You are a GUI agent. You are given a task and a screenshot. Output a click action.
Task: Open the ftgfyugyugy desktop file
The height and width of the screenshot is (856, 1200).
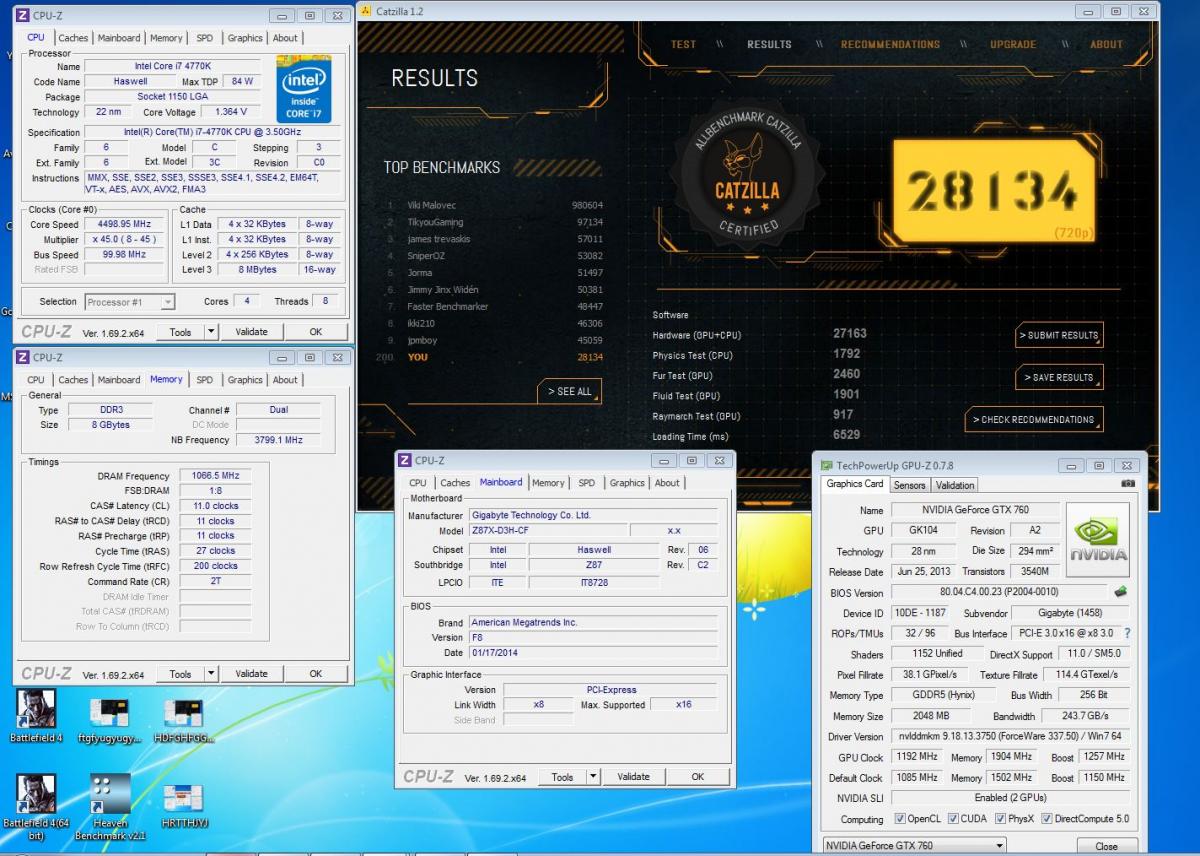(x=108, y=720)
